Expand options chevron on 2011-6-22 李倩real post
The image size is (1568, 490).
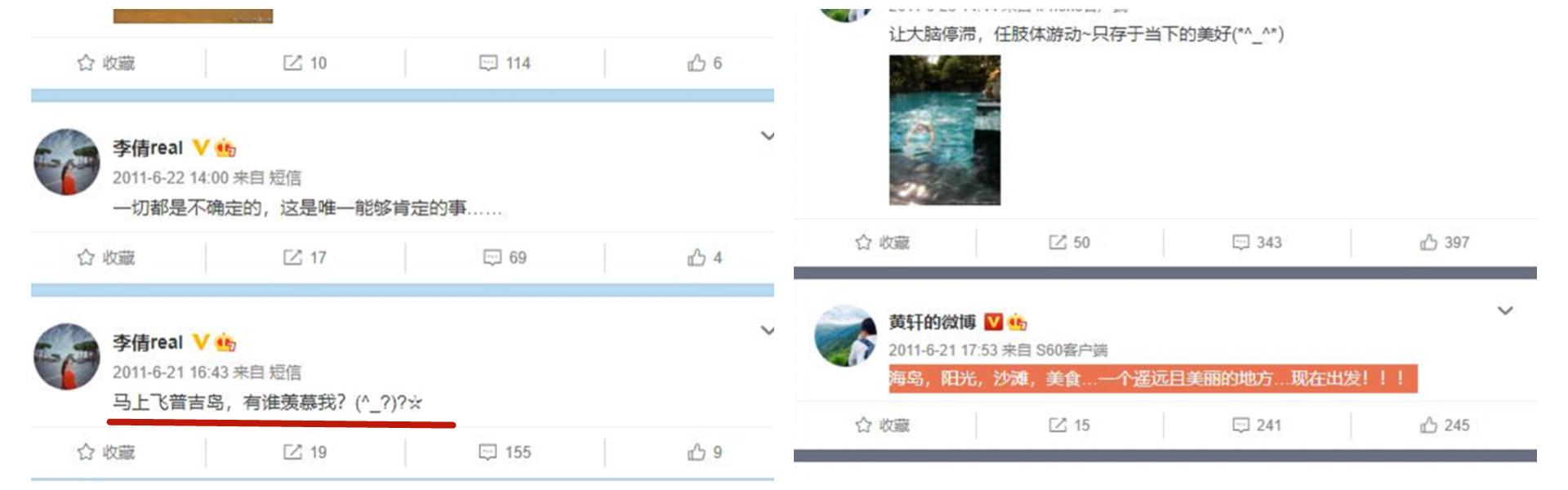pyautogui.click(x=767, y=136)
